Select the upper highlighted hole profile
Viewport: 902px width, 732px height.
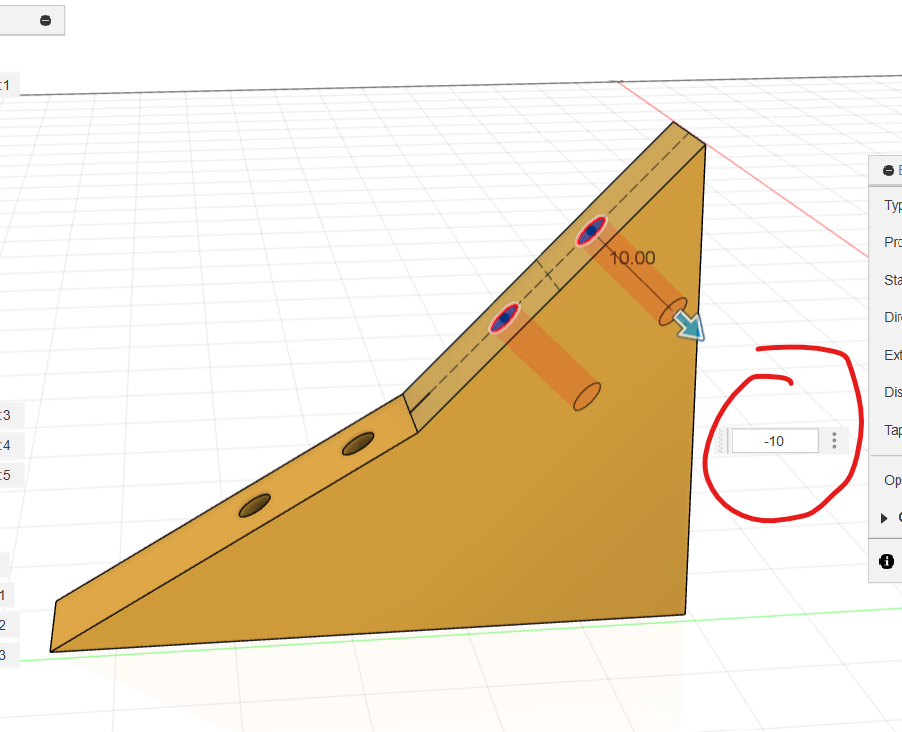(590, 231)
